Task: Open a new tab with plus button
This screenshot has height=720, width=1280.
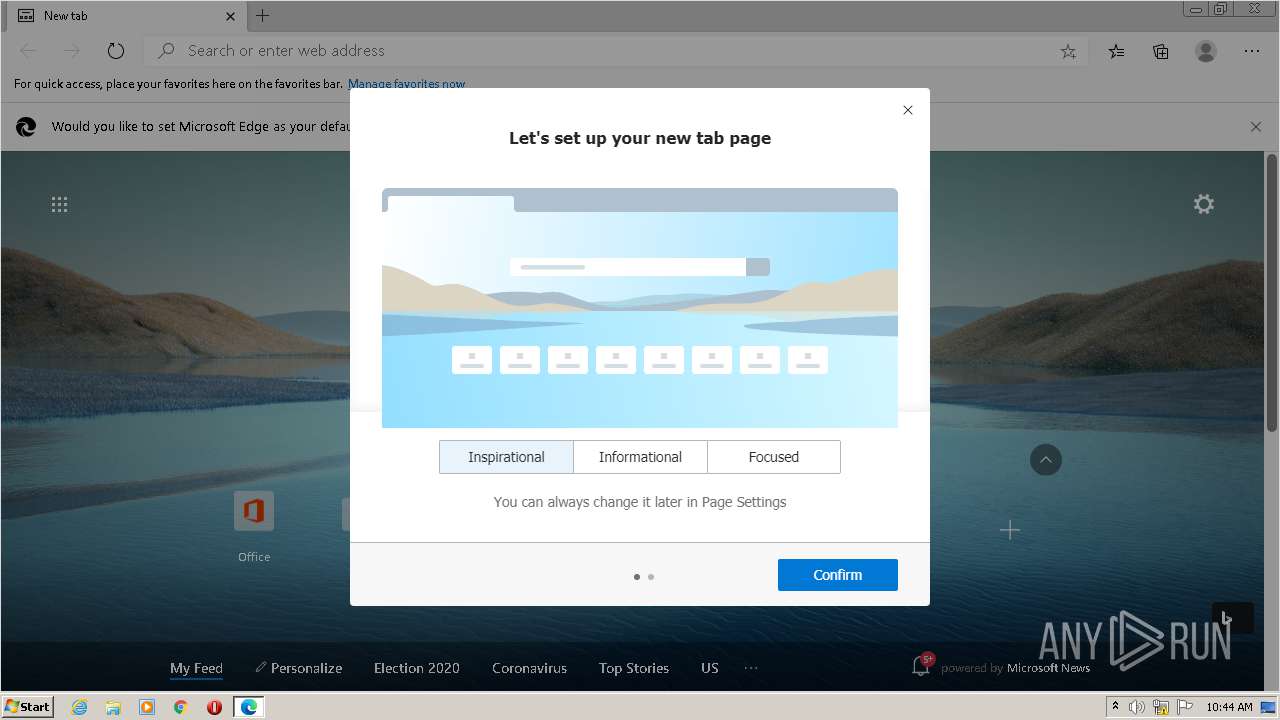Action: coord(263,16)
